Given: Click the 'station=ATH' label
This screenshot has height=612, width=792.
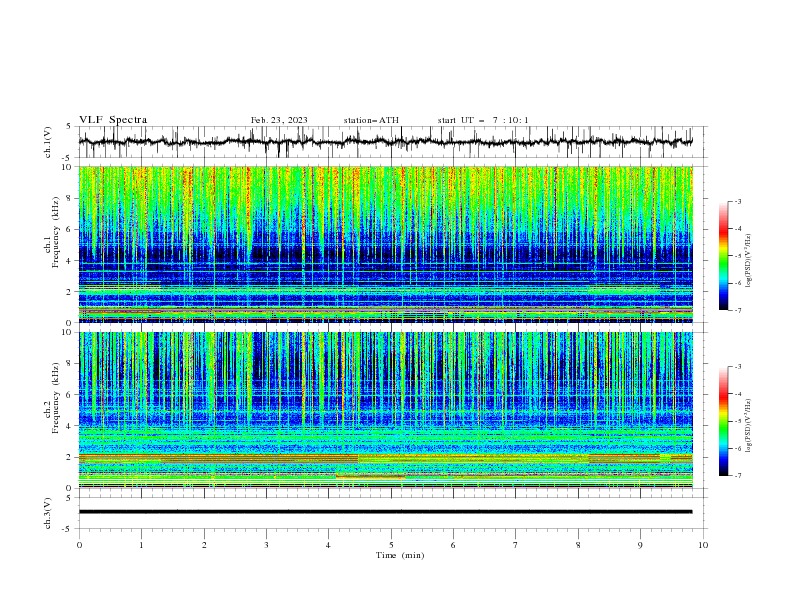Looking at the screenshot, I should coord(371,120).
